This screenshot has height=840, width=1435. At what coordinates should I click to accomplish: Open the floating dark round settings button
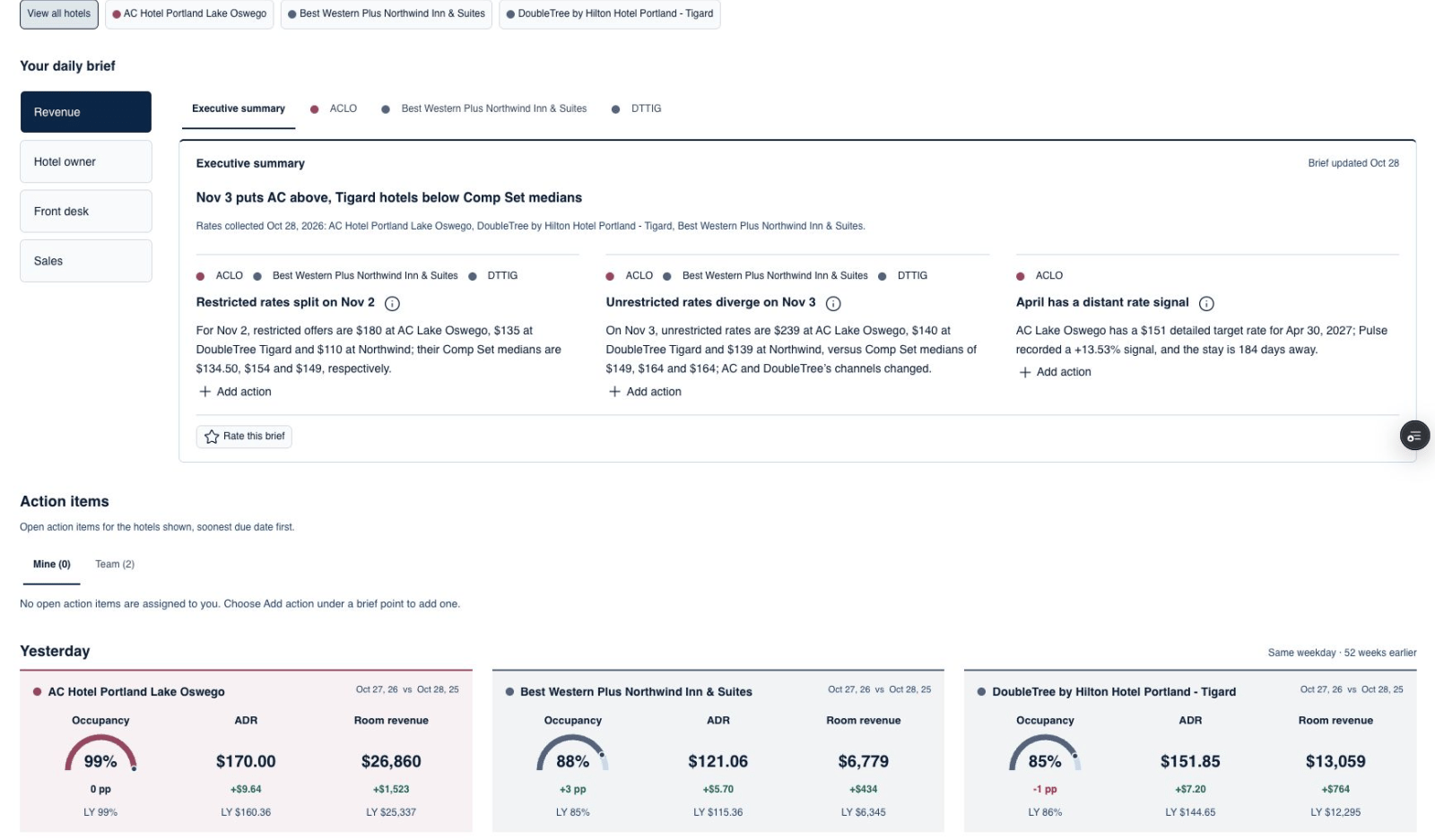click(x=1414, y=437)
